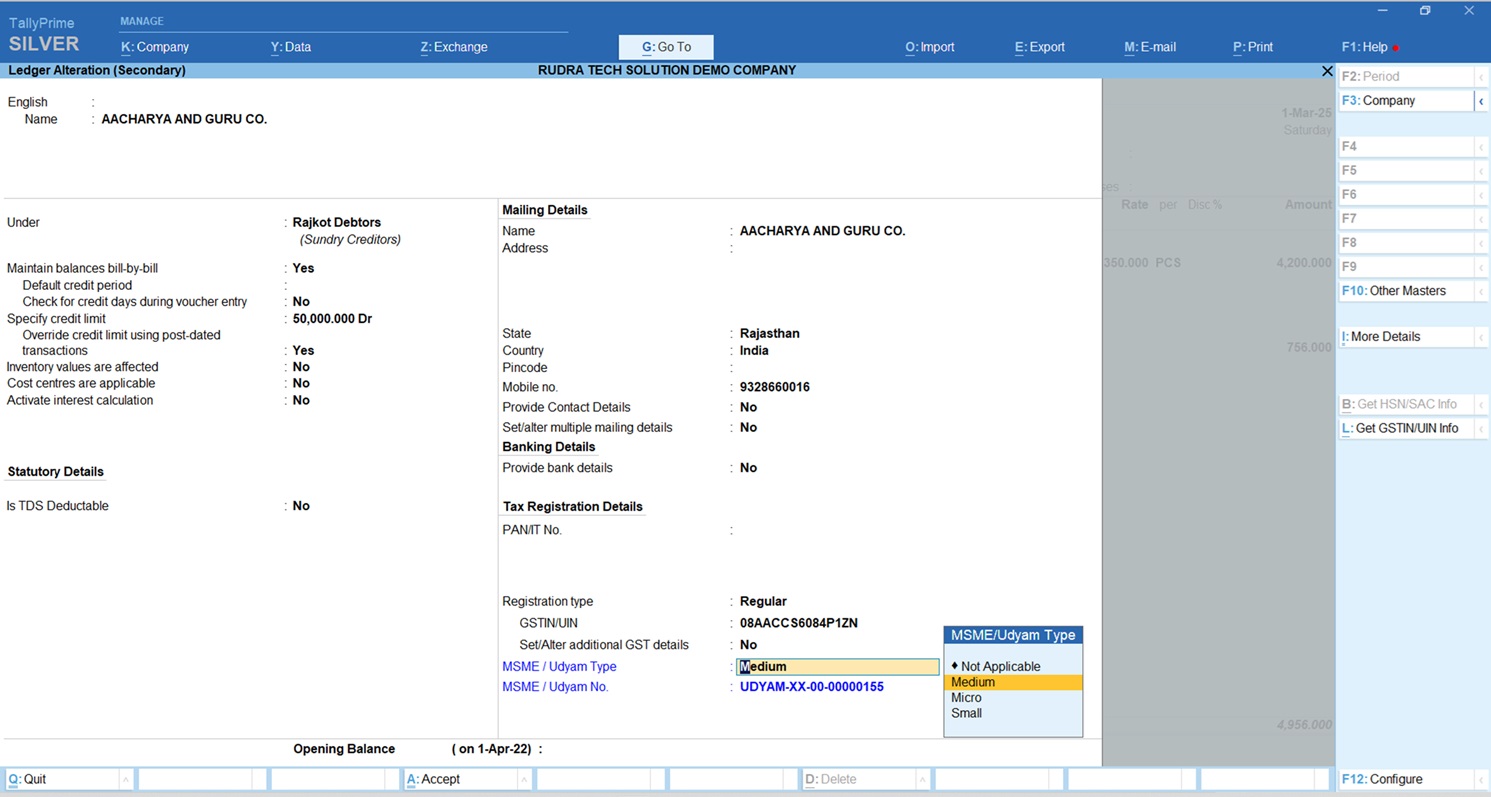Image resolution: width=1491 pixels, height=797 pixels.
Task: Collapse the right panel via F3 Company chevron
Action: (x=1481, y=101)
